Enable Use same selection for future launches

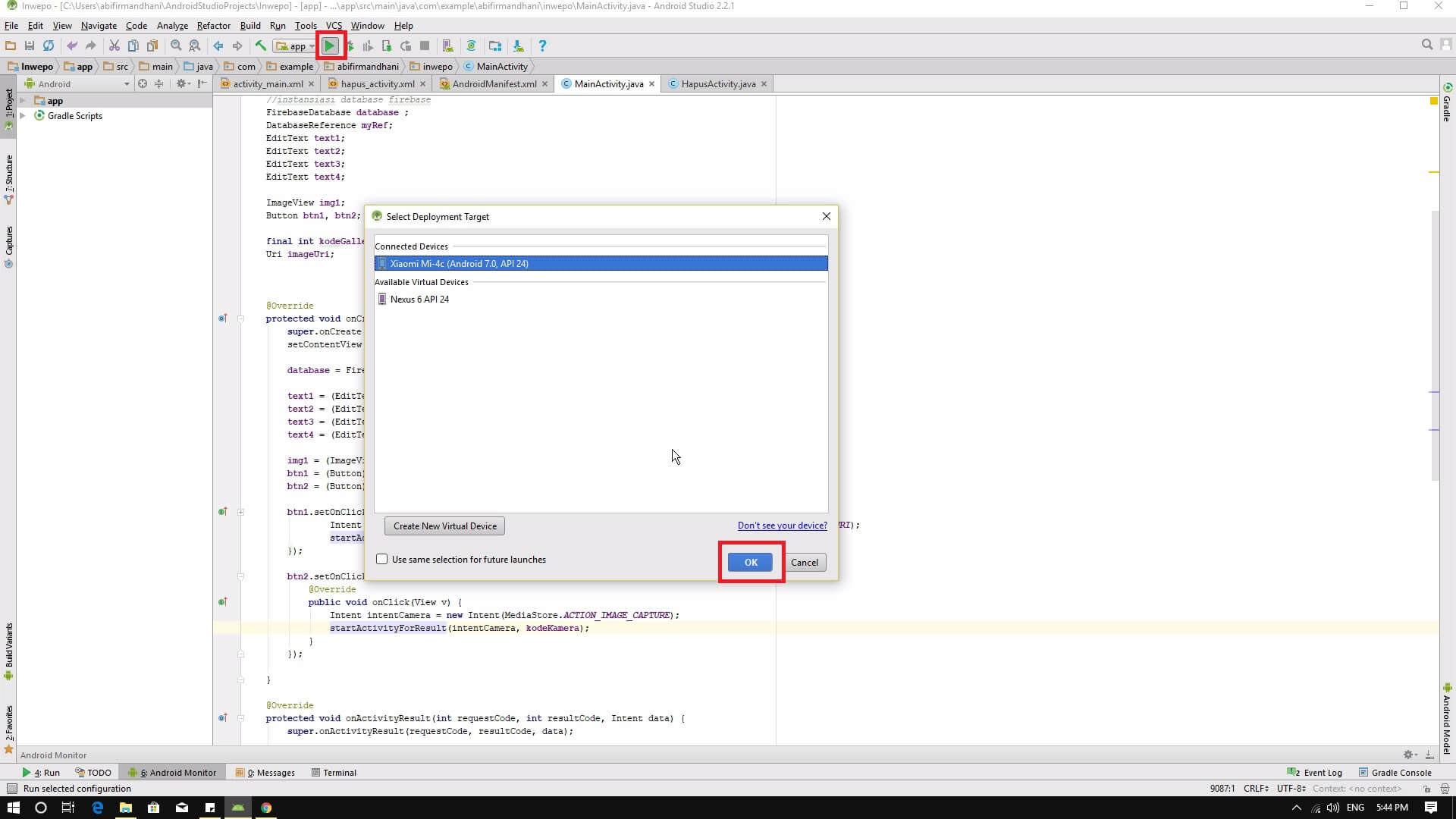tap(382, 560)
